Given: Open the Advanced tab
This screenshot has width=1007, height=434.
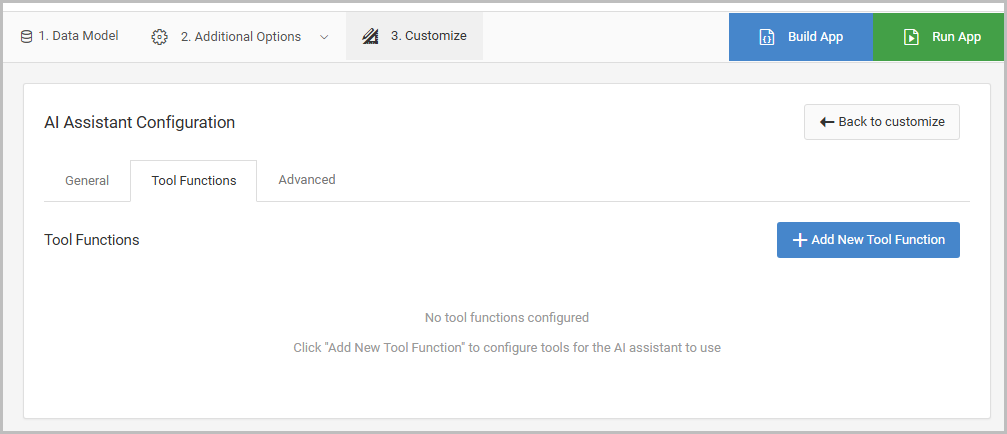Looking at the screenshot, I should (x=307, y=180).
